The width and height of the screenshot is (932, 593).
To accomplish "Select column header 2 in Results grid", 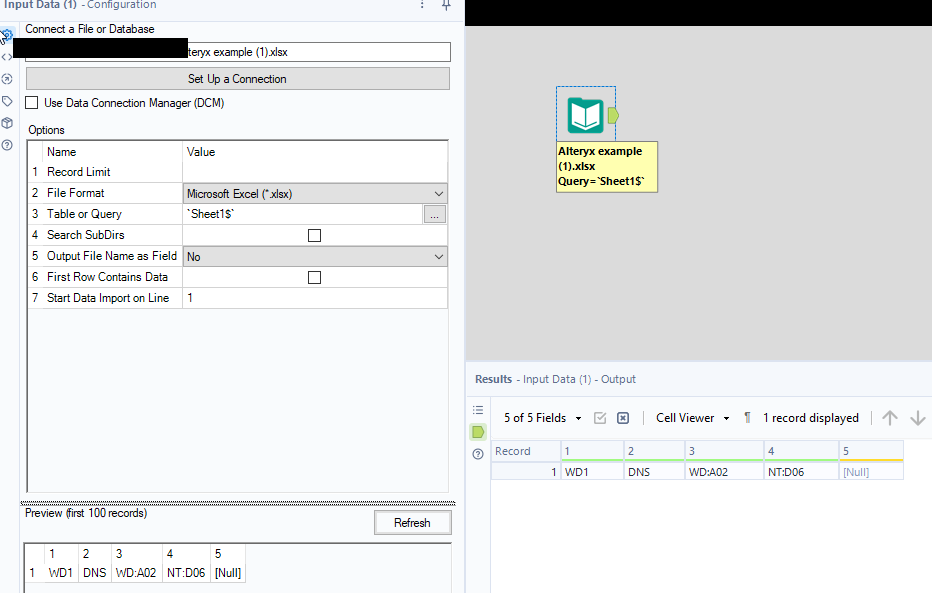I will click(x=654, y=451).
